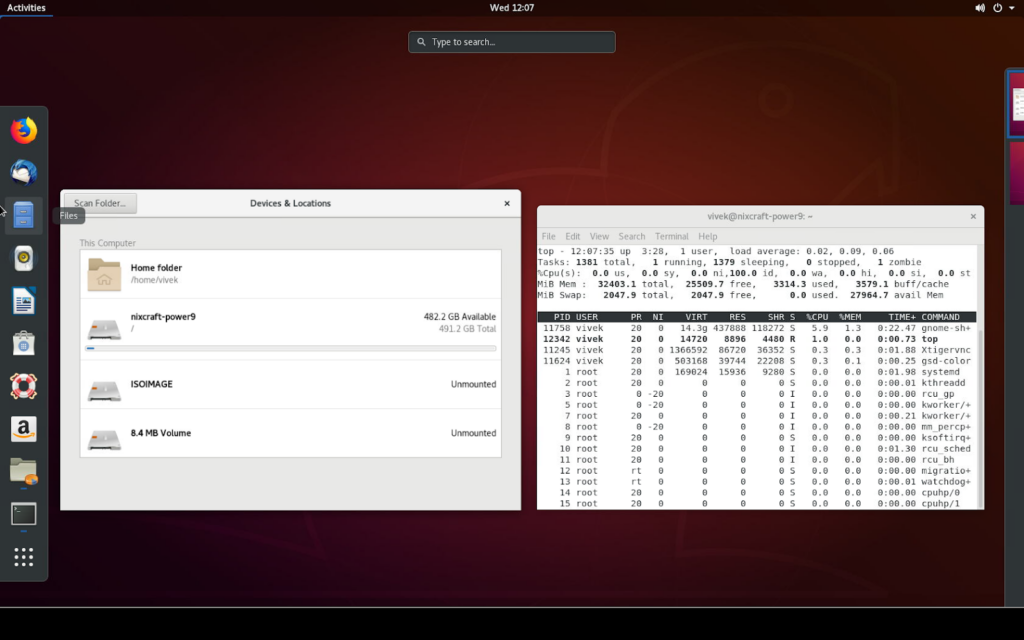This screenshot has height=640, width=1024.
Task: Open a terminal from the dock
Action: pyautogui.click(x=23, y=513)
